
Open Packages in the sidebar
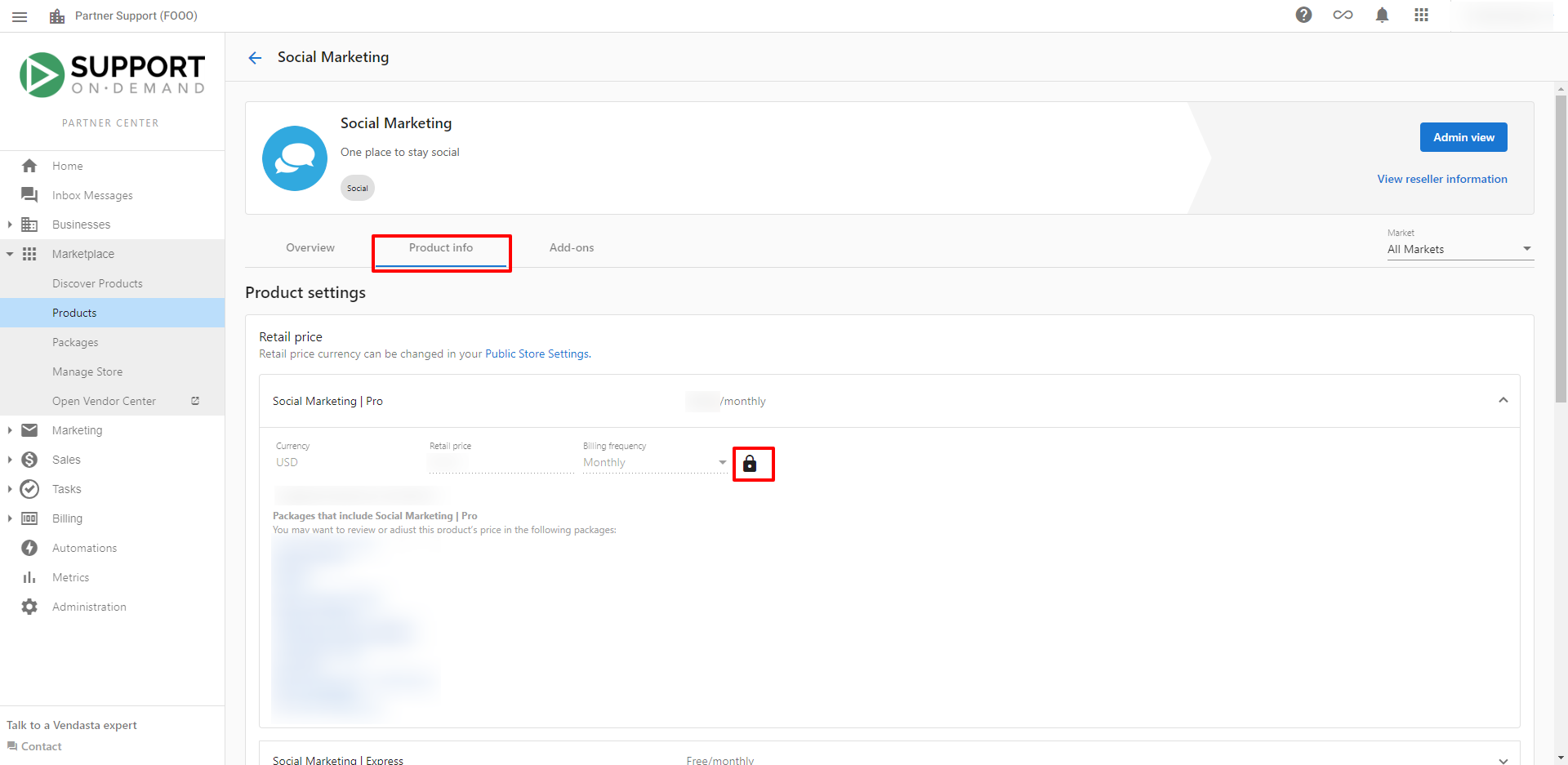75,342
